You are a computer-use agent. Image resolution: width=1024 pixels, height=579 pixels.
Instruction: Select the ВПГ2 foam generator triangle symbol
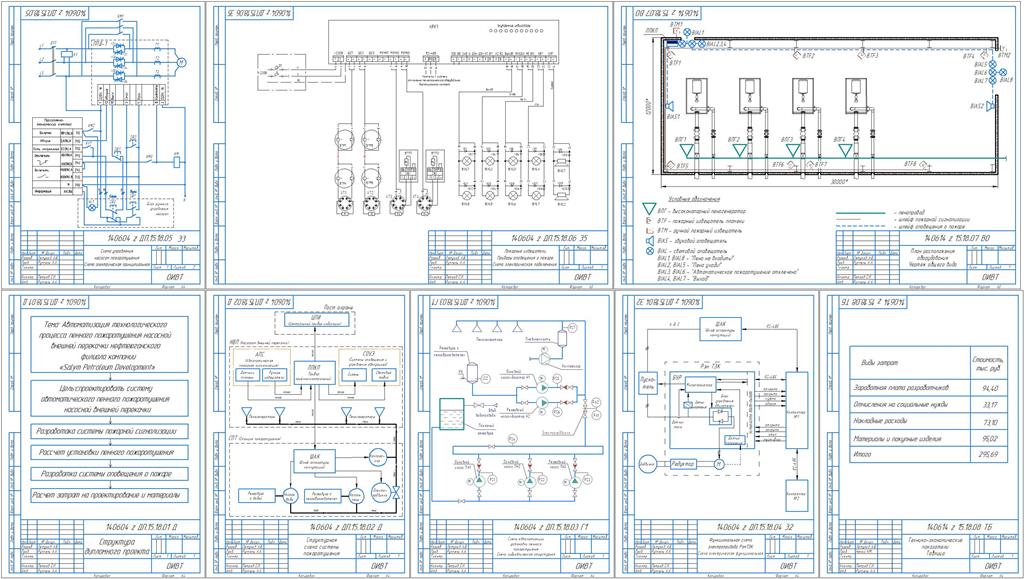[x=739, y=151]
